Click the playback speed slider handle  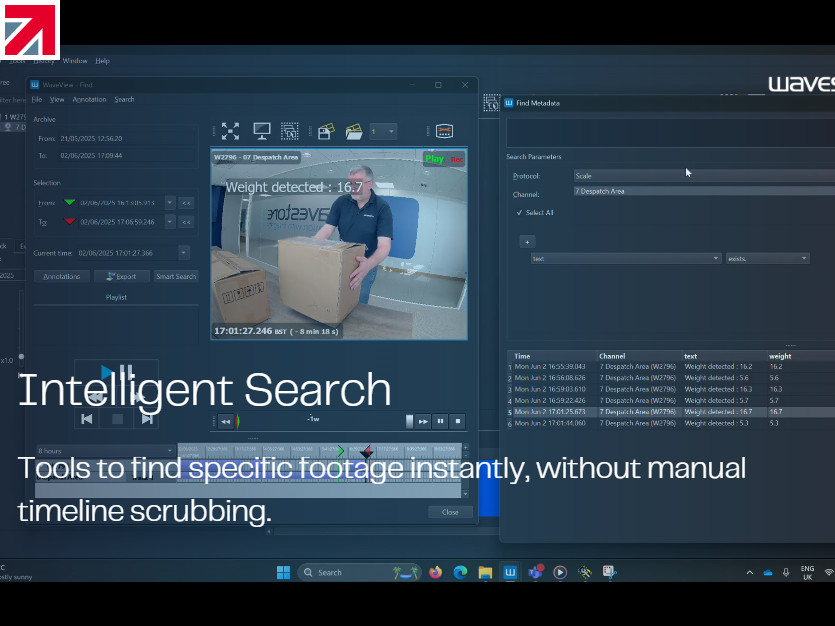click(x=409, y=421)
